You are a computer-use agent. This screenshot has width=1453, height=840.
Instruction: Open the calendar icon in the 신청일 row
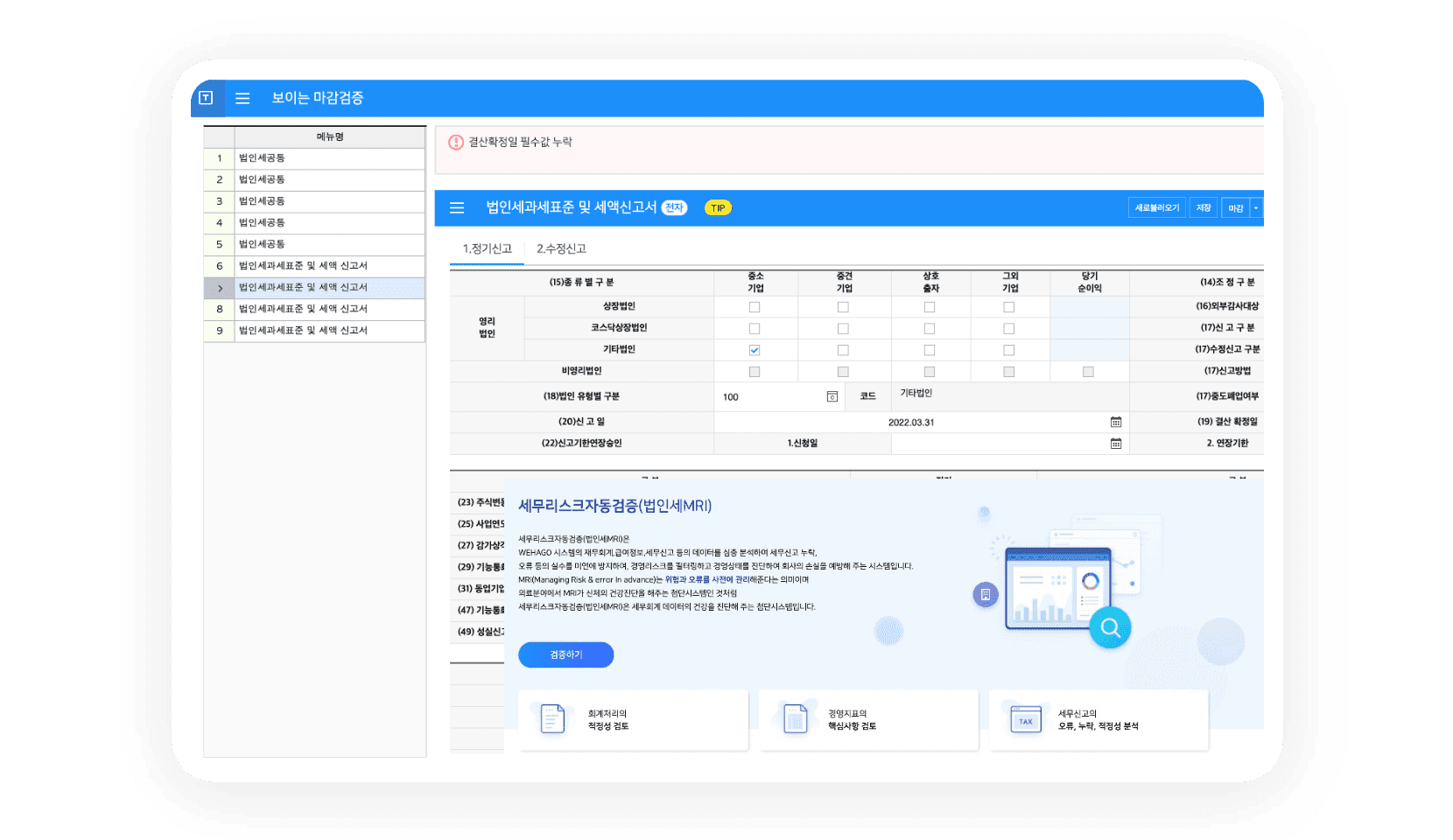[1116, 444]
